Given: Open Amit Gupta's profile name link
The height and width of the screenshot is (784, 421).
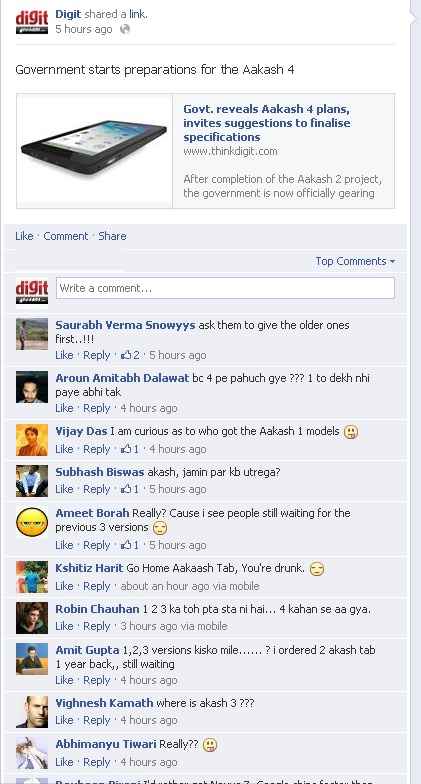Looking at the screenshot, I should 87,650.
